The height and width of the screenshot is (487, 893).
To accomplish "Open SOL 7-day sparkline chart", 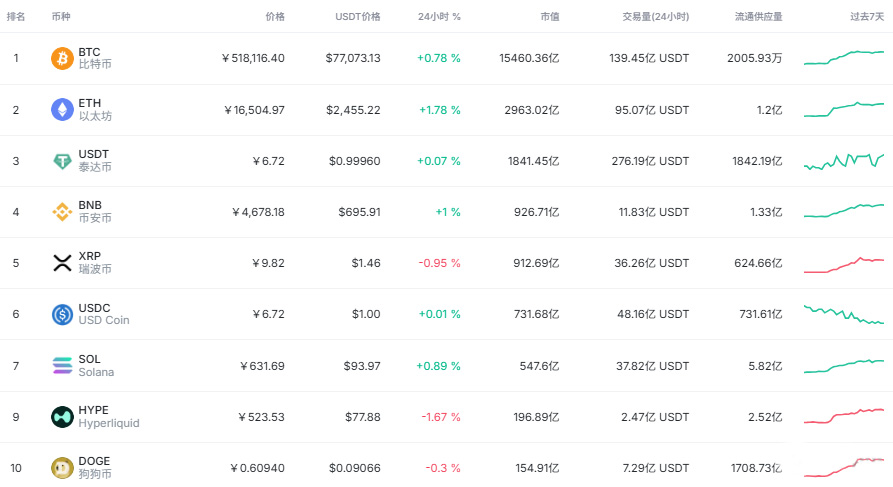I will coord(844,366).
